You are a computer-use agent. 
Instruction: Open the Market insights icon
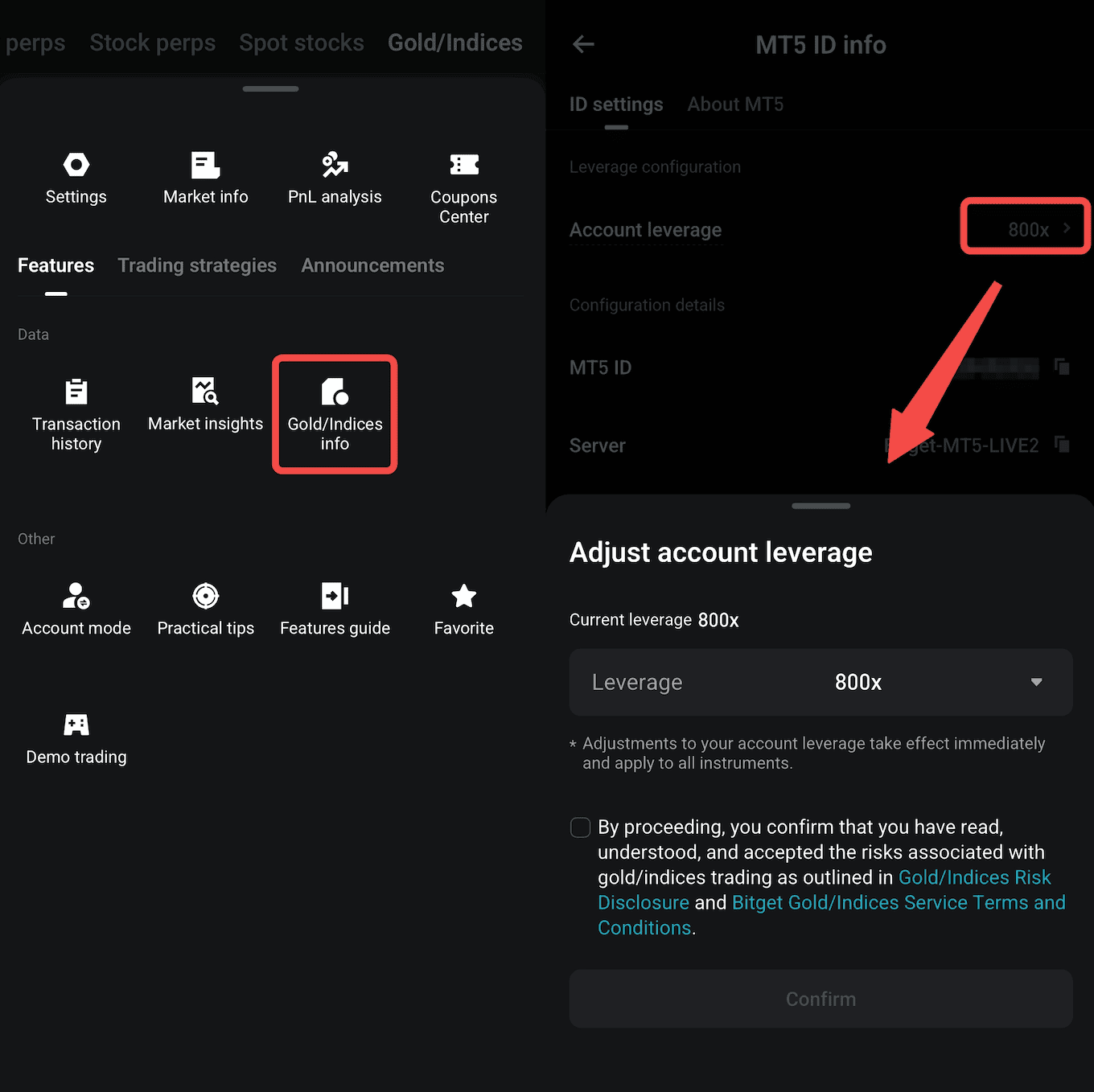pos(205,391)
